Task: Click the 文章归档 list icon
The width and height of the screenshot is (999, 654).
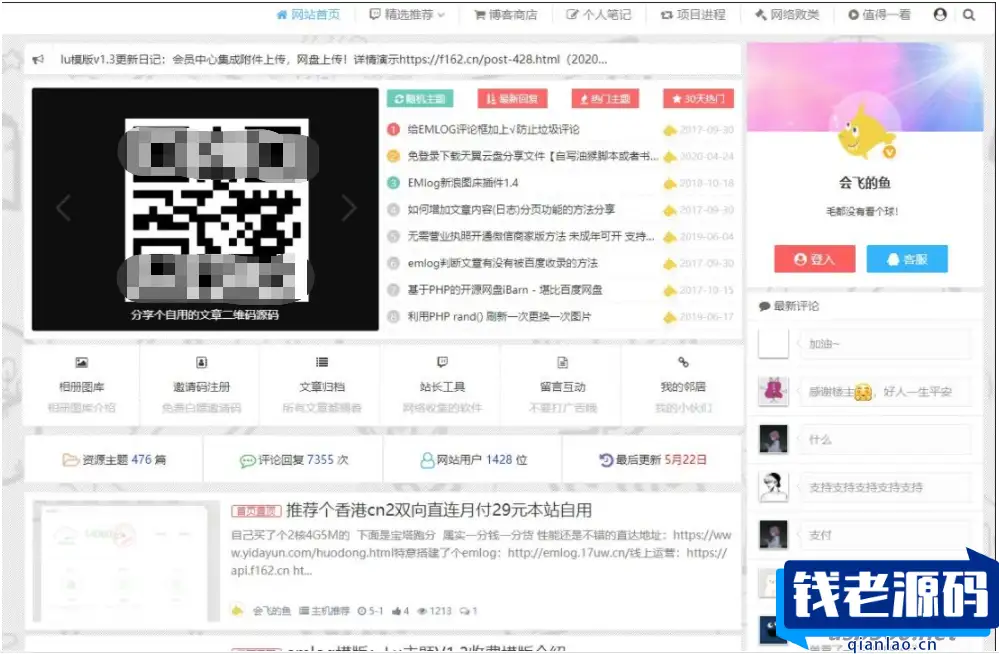Action: click(322, 363)
